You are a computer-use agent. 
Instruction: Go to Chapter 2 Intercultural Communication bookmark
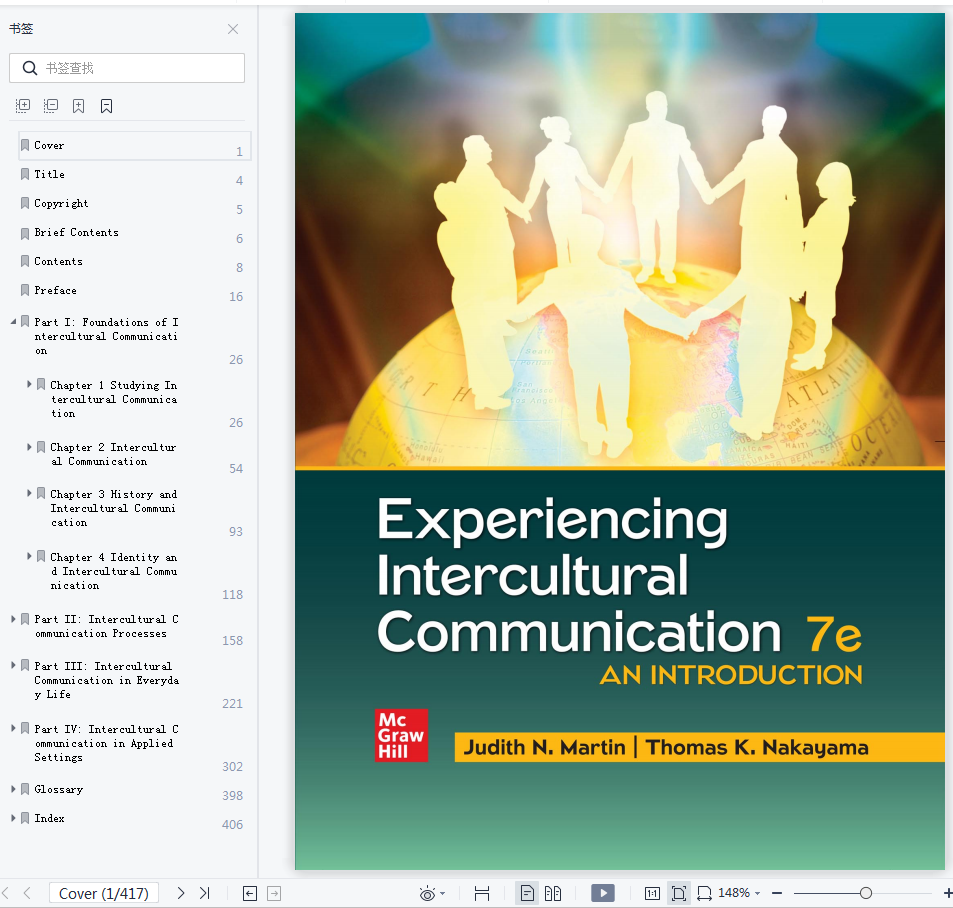[x=114, y=454]
